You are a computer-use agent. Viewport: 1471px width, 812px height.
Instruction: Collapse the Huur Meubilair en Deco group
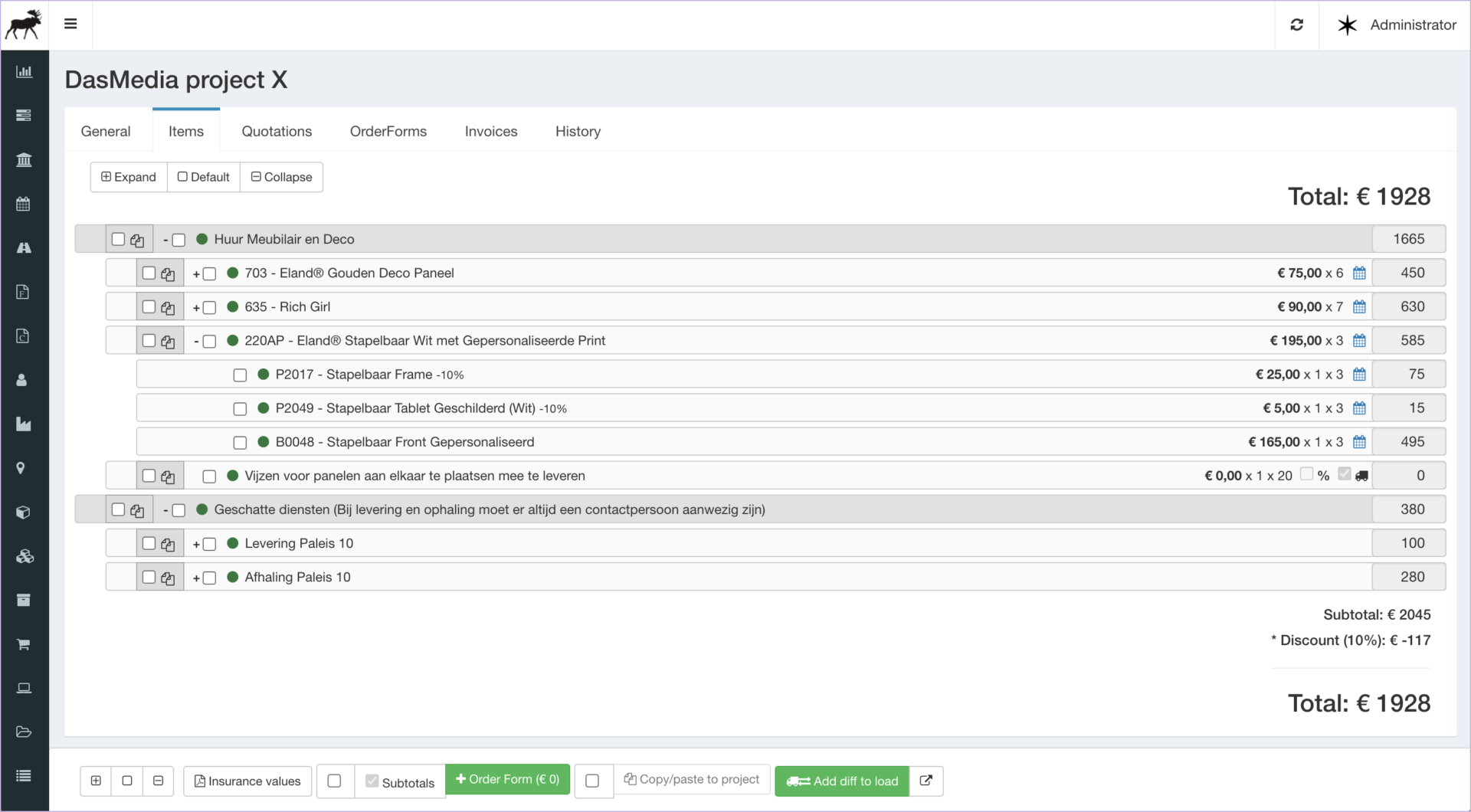165,241
